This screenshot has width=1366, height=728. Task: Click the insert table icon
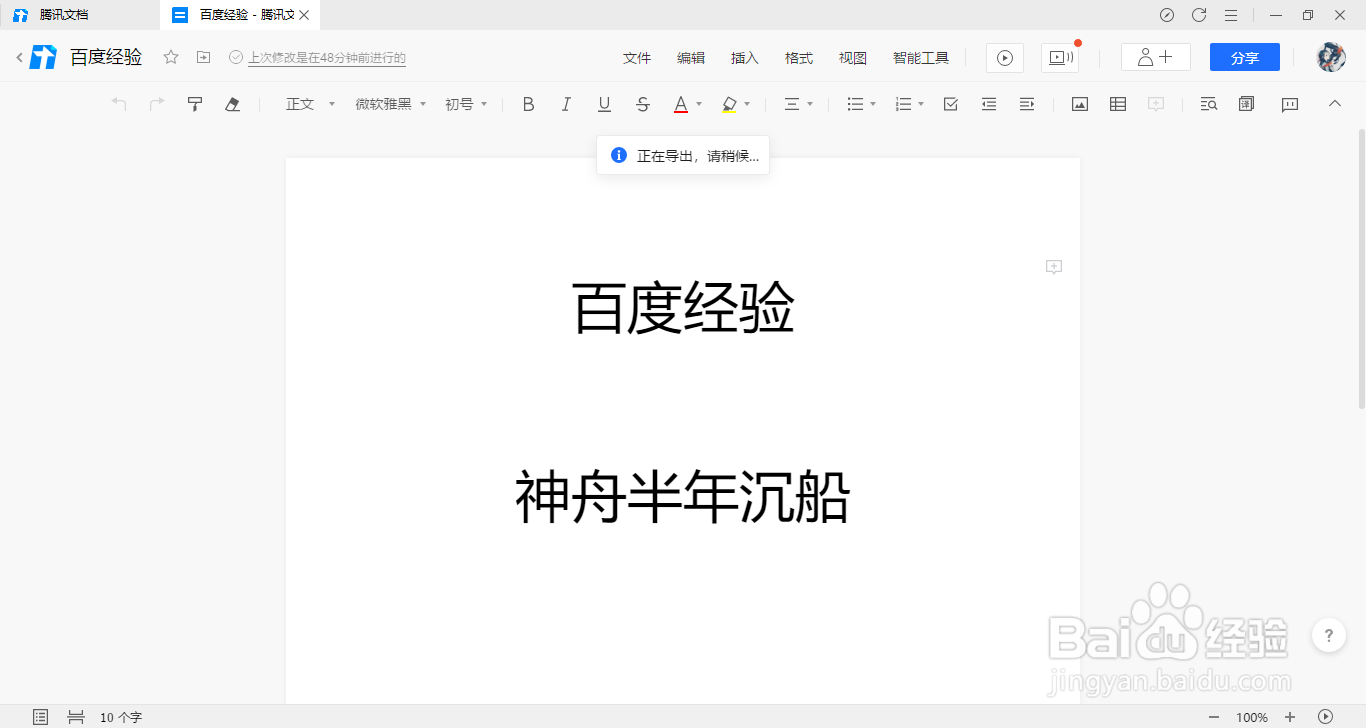coord(1118,104)
